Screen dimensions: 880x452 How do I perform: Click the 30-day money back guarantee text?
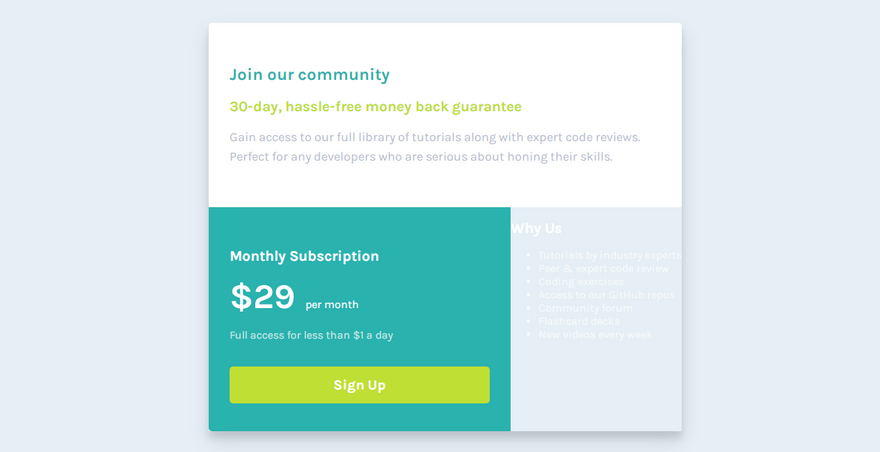(x=375, y=107)
